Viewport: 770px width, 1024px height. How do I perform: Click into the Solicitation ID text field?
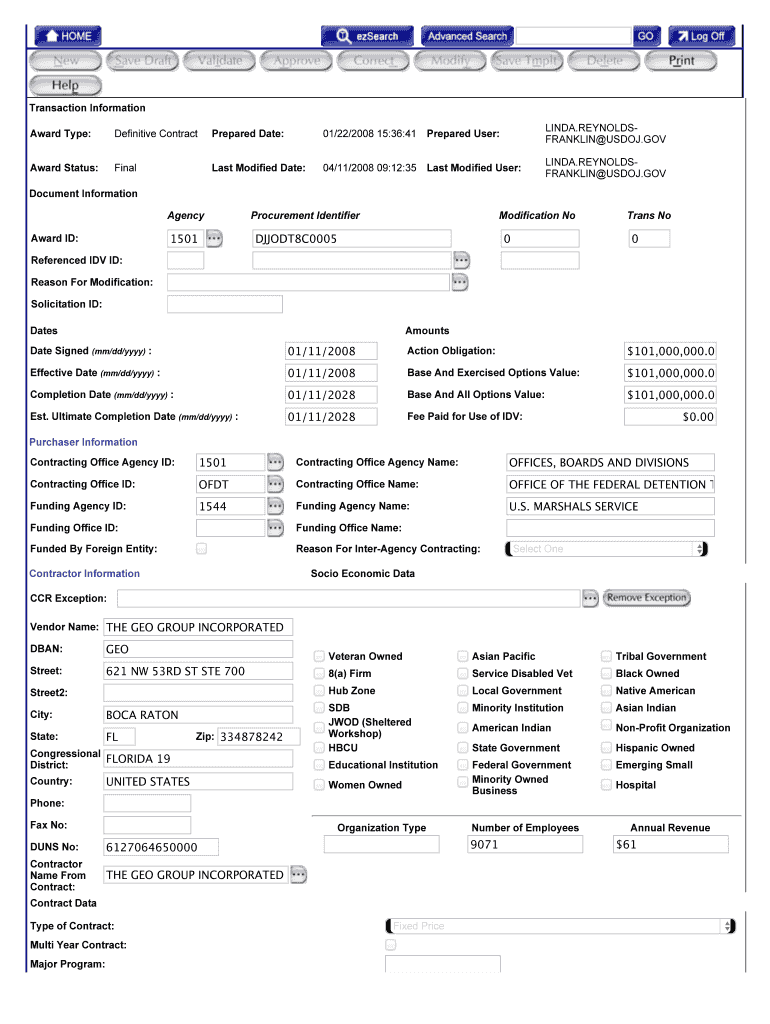point(225,304)
